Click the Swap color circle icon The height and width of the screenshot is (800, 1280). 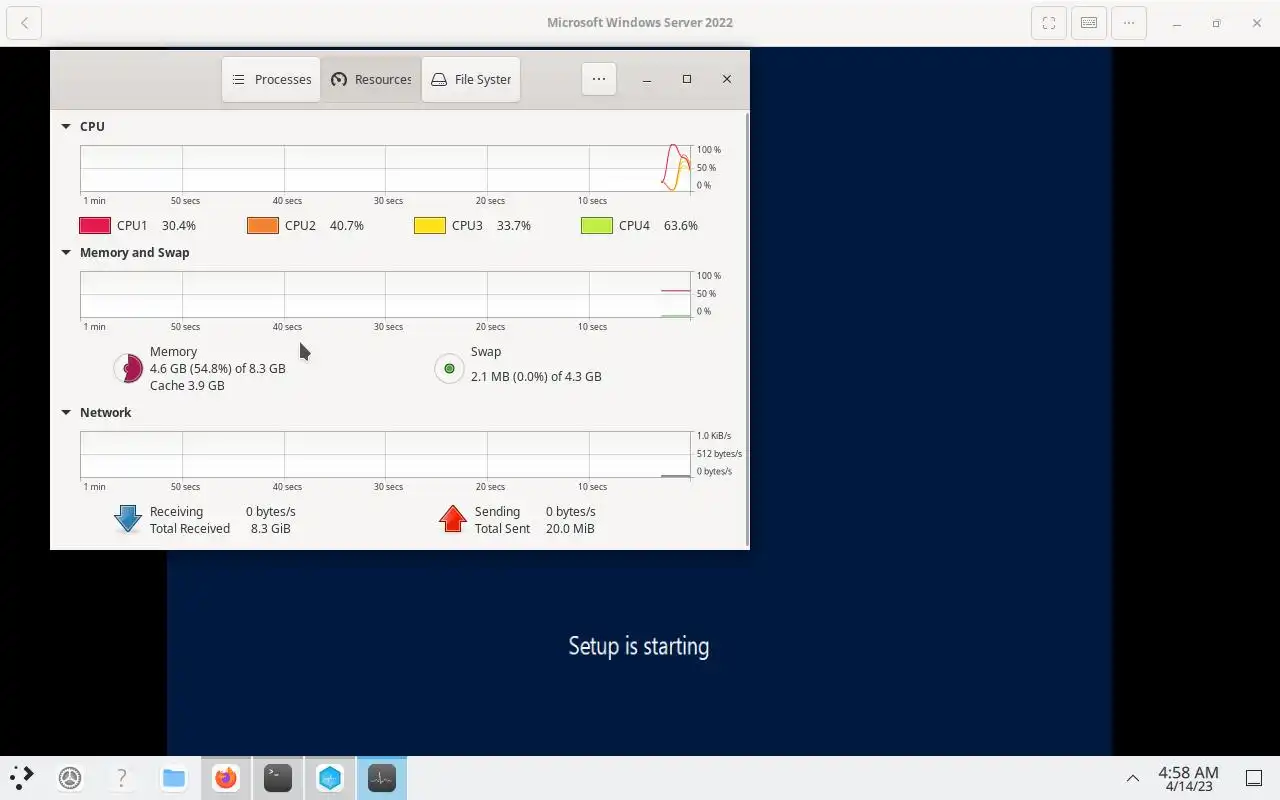449,369
